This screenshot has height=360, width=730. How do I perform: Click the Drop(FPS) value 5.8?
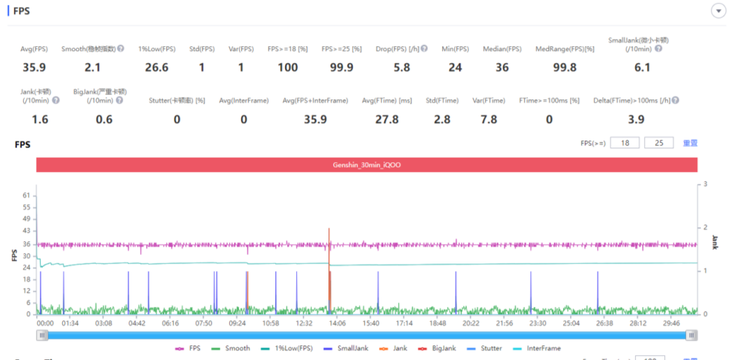point(402,68)
